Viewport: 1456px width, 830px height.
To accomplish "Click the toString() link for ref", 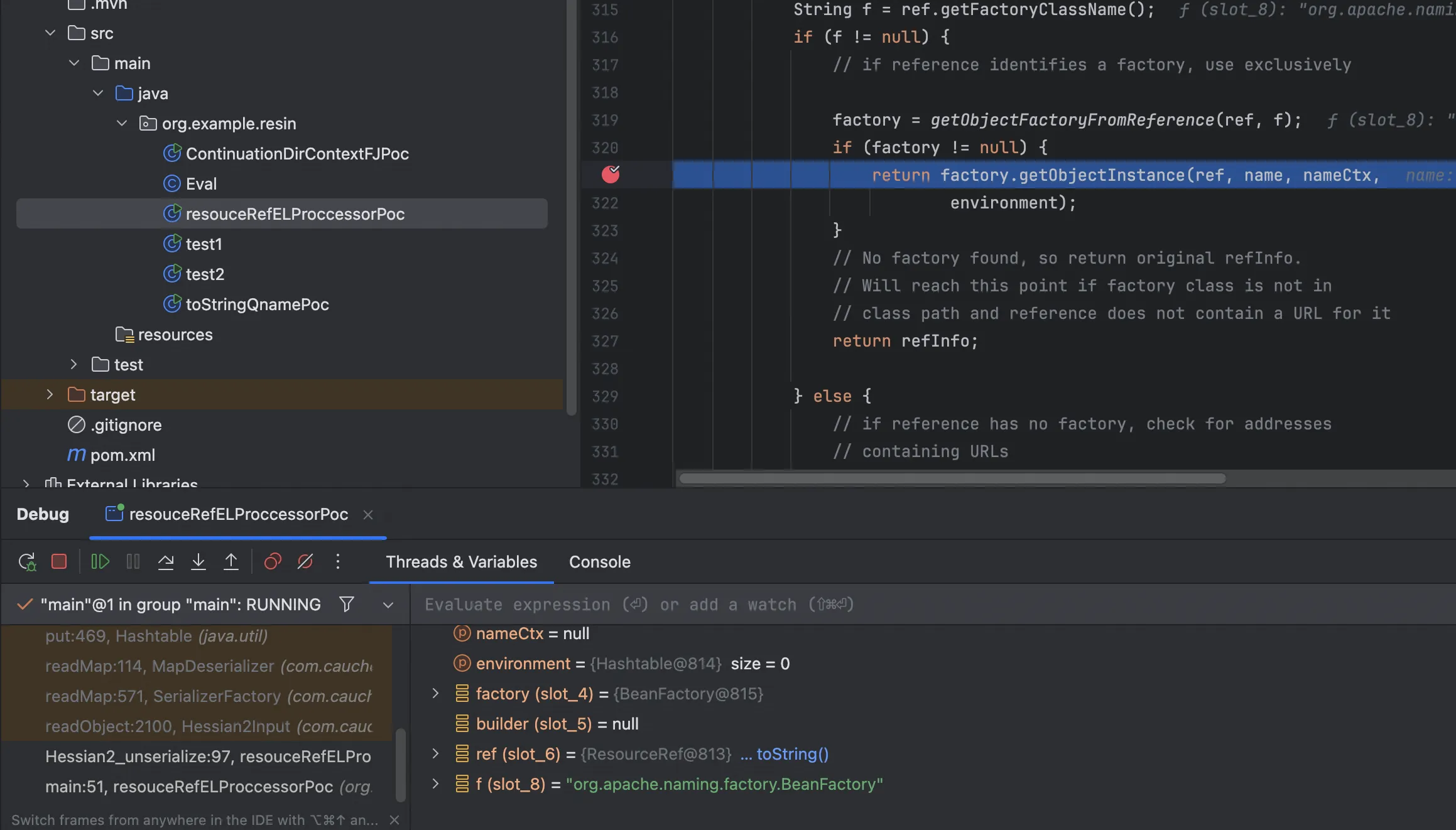I will 791,753.
